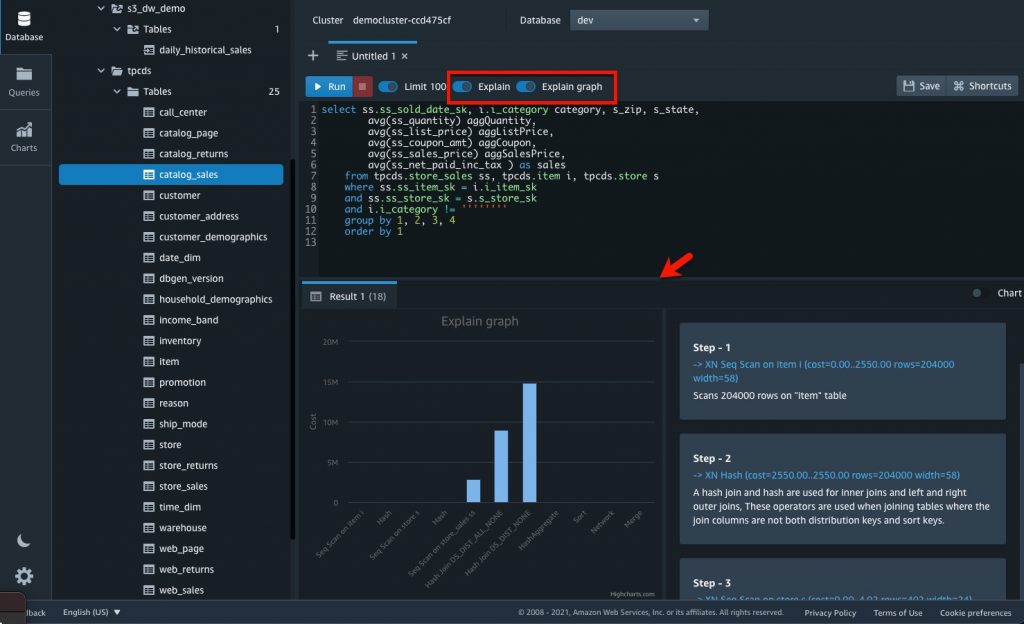1024x624 pixels.
Task: Click the tpcds schema folder icon
Action: tap(117, 70)
